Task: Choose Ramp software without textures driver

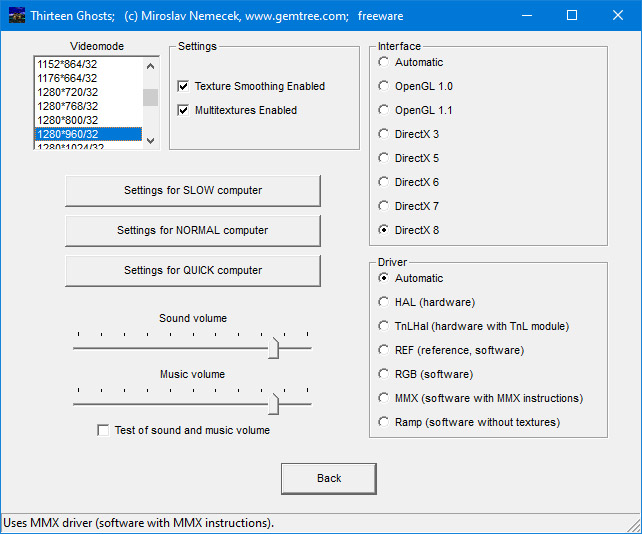Action: [x=384, y=423]
